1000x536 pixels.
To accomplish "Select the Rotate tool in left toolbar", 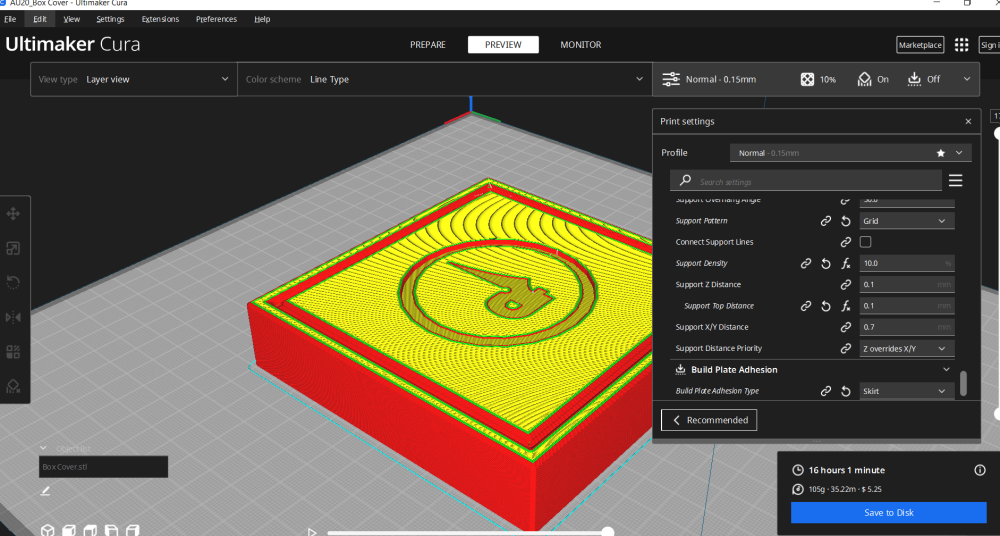I will coord(13,283).
